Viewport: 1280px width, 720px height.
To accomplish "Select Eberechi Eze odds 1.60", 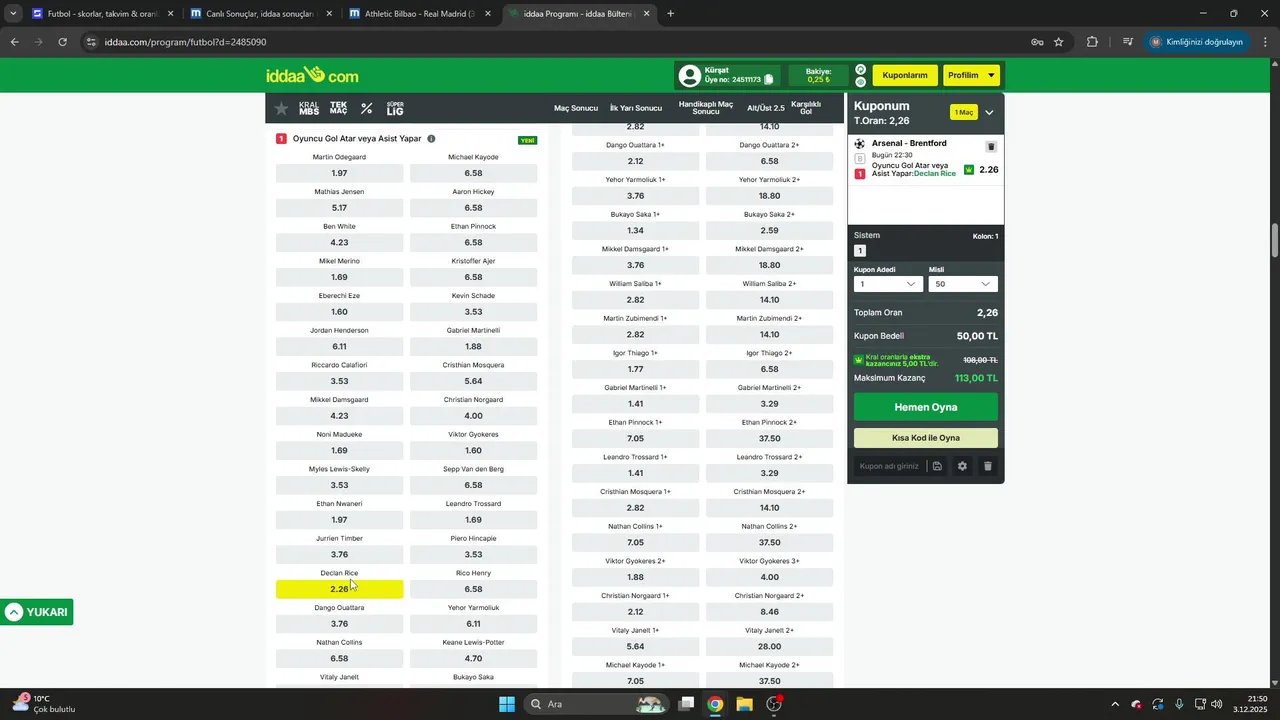I will (339, 312).
